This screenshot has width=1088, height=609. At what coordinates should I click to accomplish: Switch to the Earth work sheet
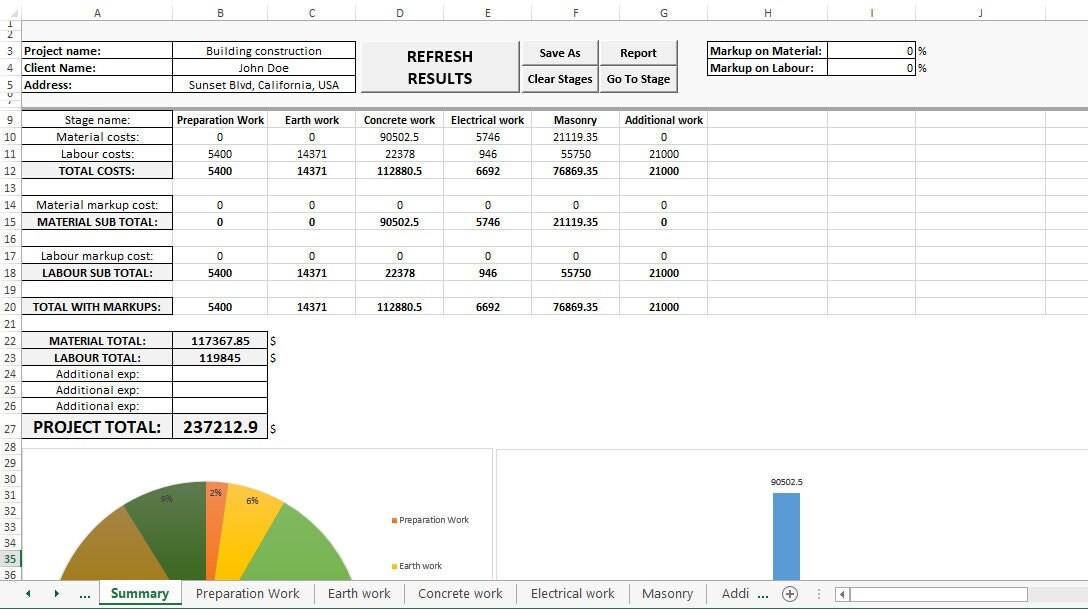tap(358, 594)
